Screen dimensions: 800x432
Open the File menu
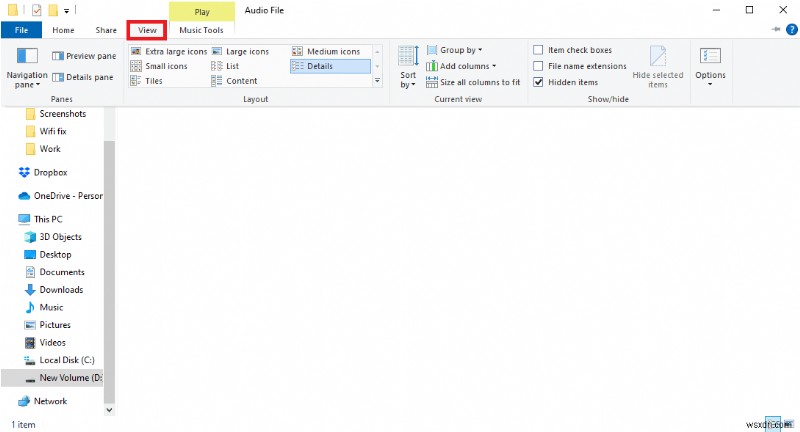21,30
